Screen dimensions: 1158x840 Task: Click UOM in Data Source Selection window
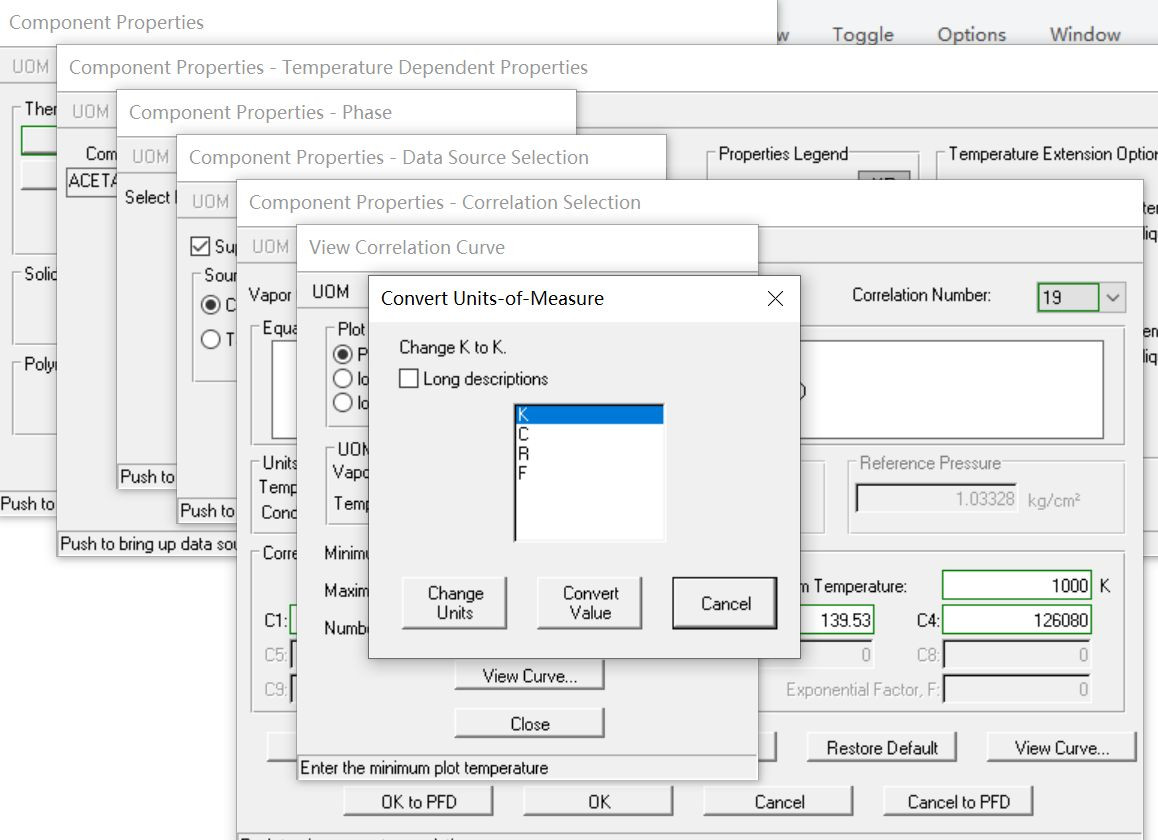pos(210,202)
